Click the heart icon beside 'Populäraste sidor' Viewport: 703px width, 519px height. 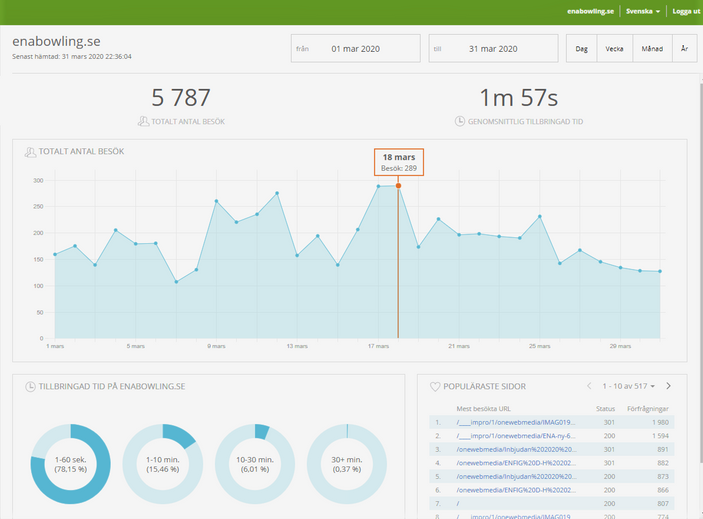[435, 386]
